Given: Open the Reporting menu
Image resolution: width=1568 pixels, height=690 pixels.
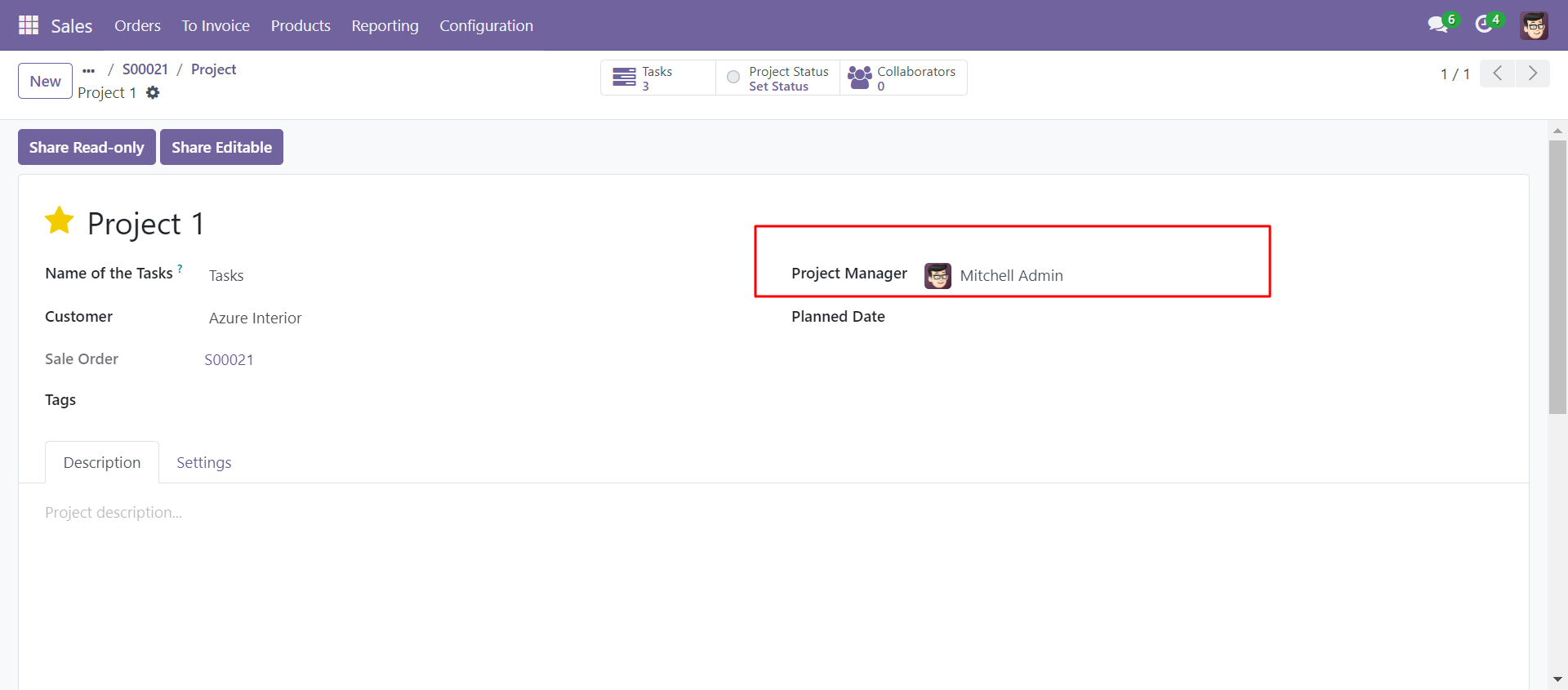Looking at the screenshot, I should click(385, 25).
